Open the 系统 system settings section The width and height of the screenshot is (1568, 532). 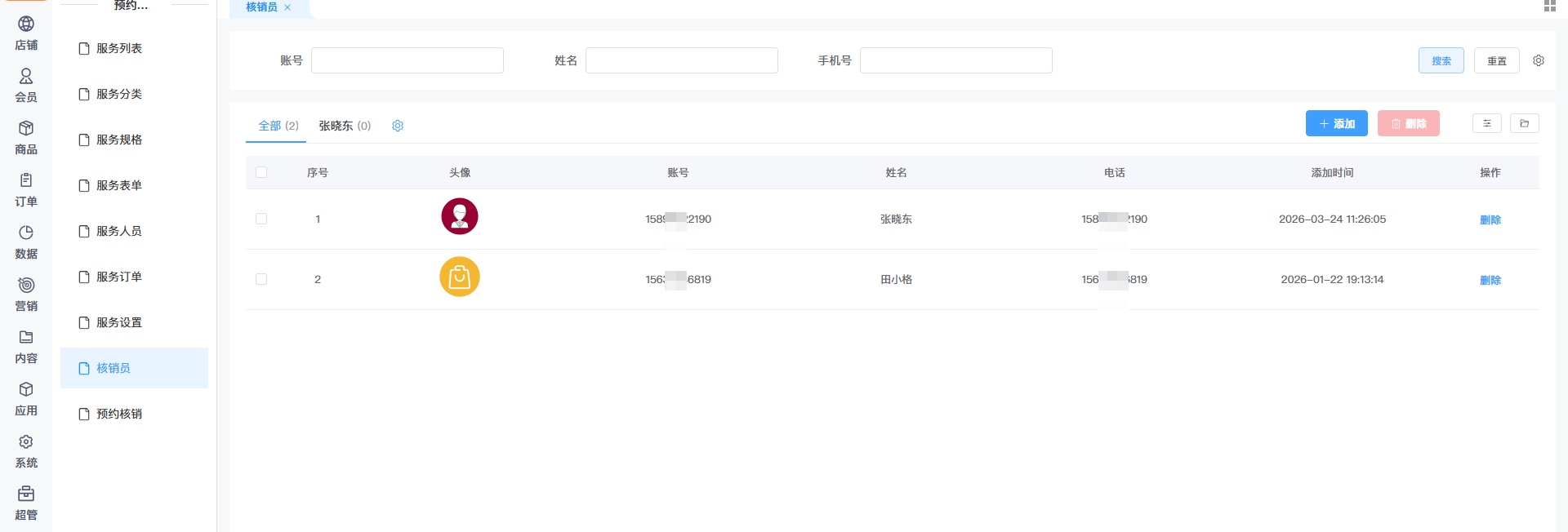click(26, 451)
